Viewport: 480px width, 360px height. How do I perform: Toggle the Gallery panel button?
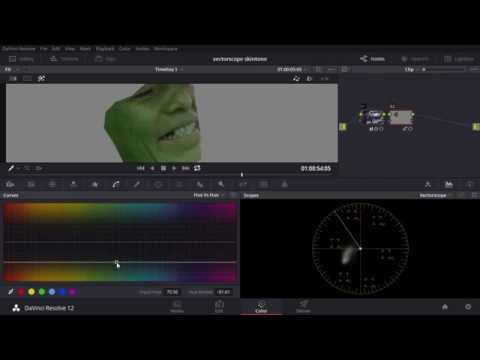click(21, 59)
